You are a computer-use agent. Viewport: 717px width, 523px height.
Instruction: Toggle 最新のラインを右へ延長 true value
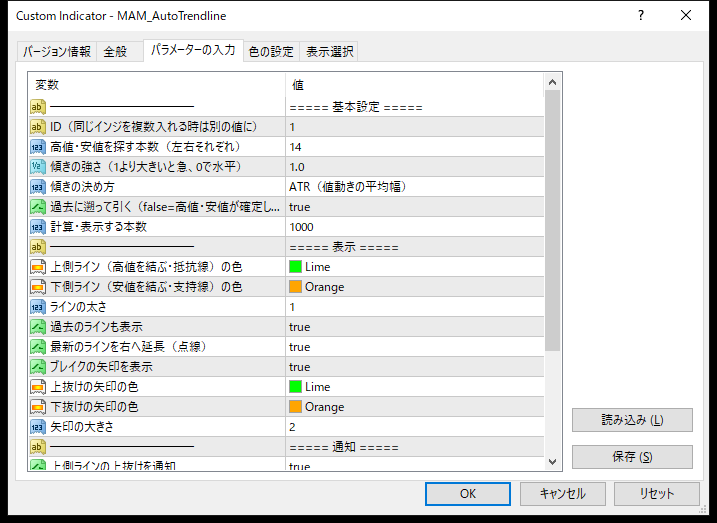click(415, 347)
